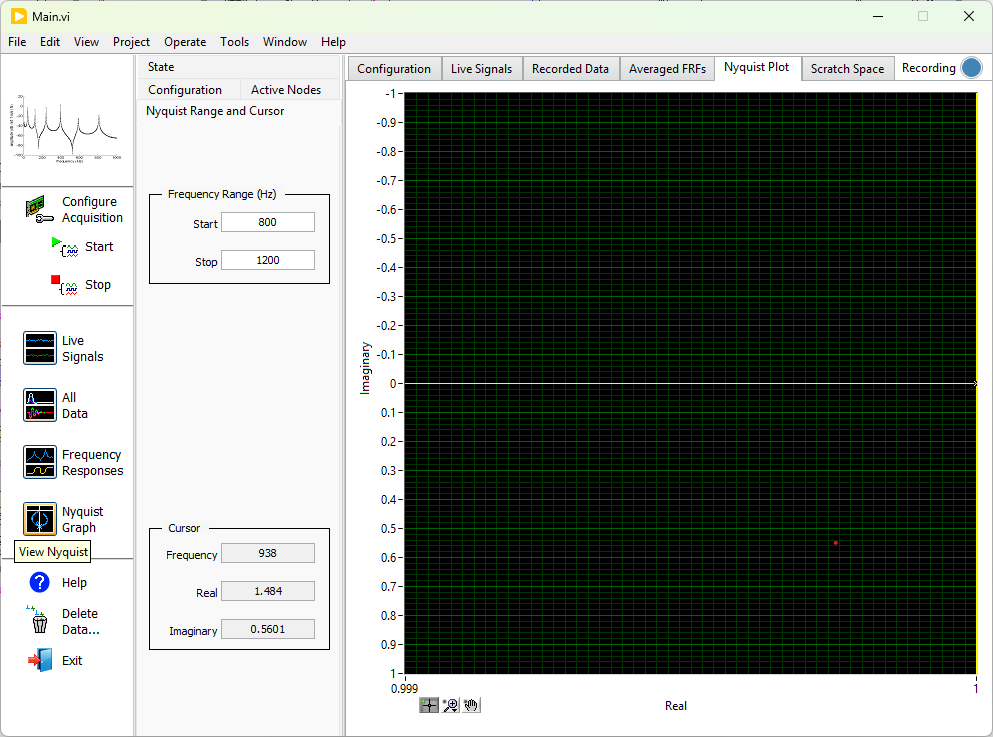Click the Cursor Real value 1.484
The width and height of the screenshot is (993, 737).
[268, 591]
